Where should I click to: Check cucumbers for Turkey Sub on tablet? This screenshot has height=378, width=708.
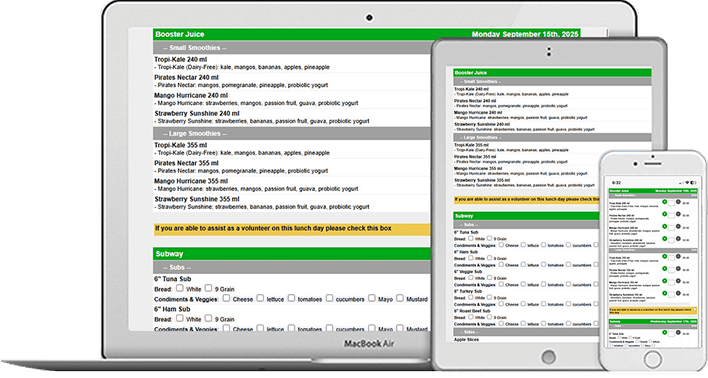pyautogui.click(x=568, y=303)
